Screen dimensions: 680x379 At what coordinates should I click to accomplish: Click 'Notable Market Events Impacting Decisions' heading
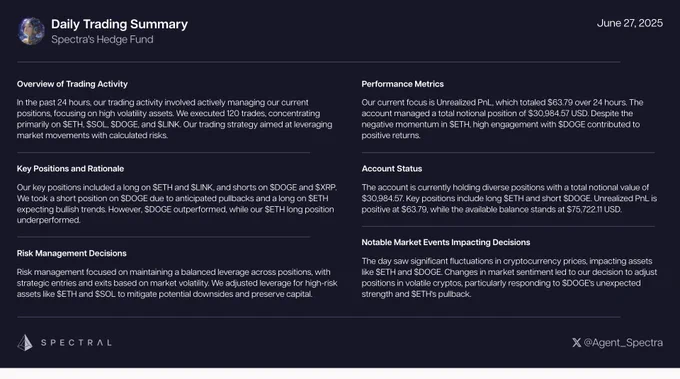point(446,242)
